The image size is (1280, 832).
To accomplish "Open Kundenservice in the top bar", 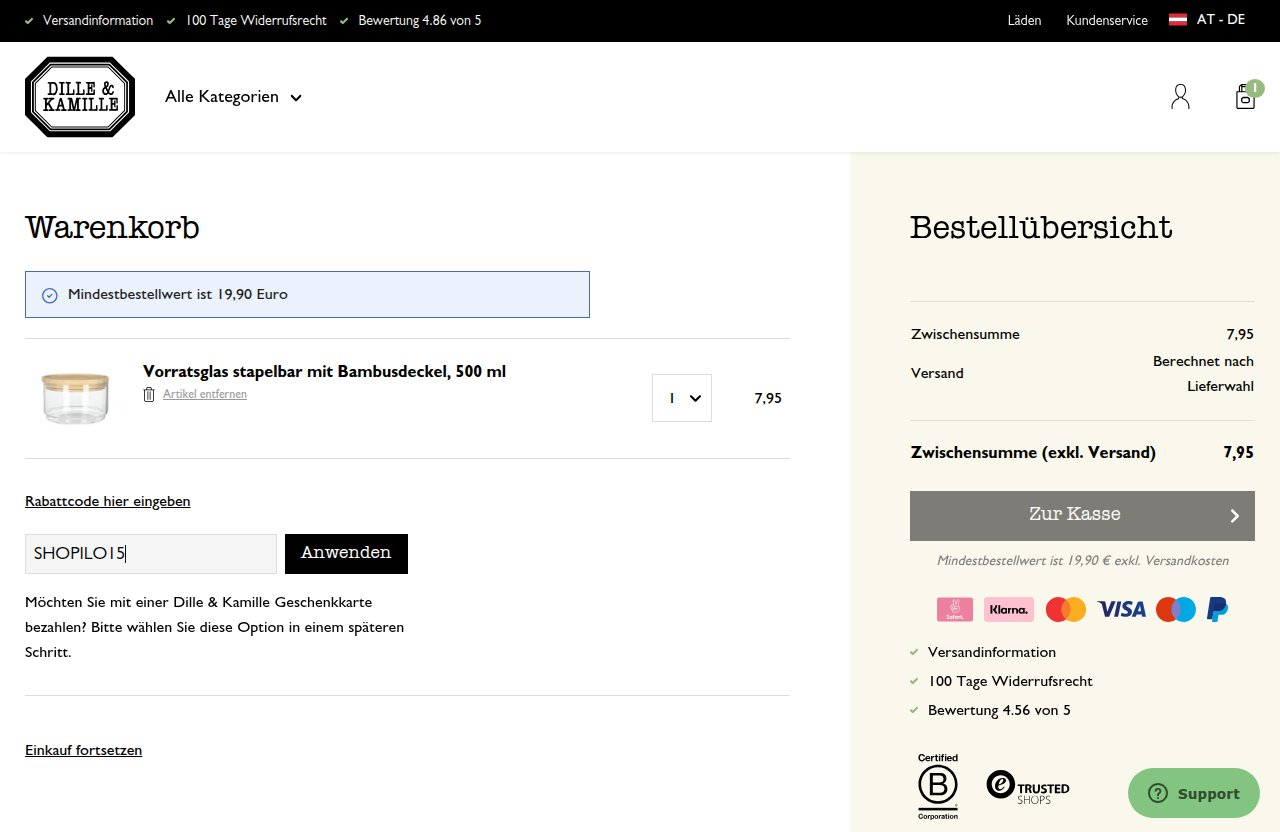I will 1107,20.
